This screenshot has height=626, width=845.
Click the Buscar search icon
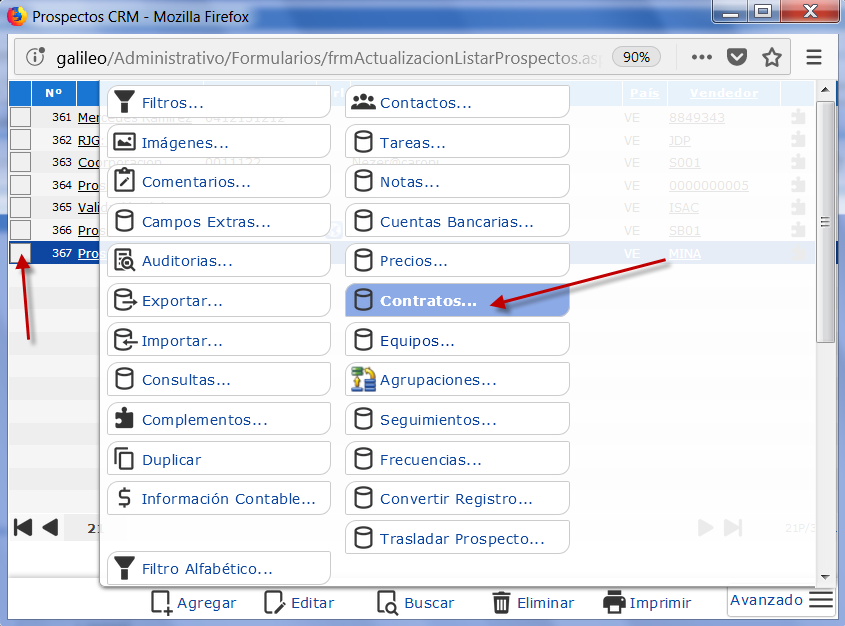tap(387, 603)
